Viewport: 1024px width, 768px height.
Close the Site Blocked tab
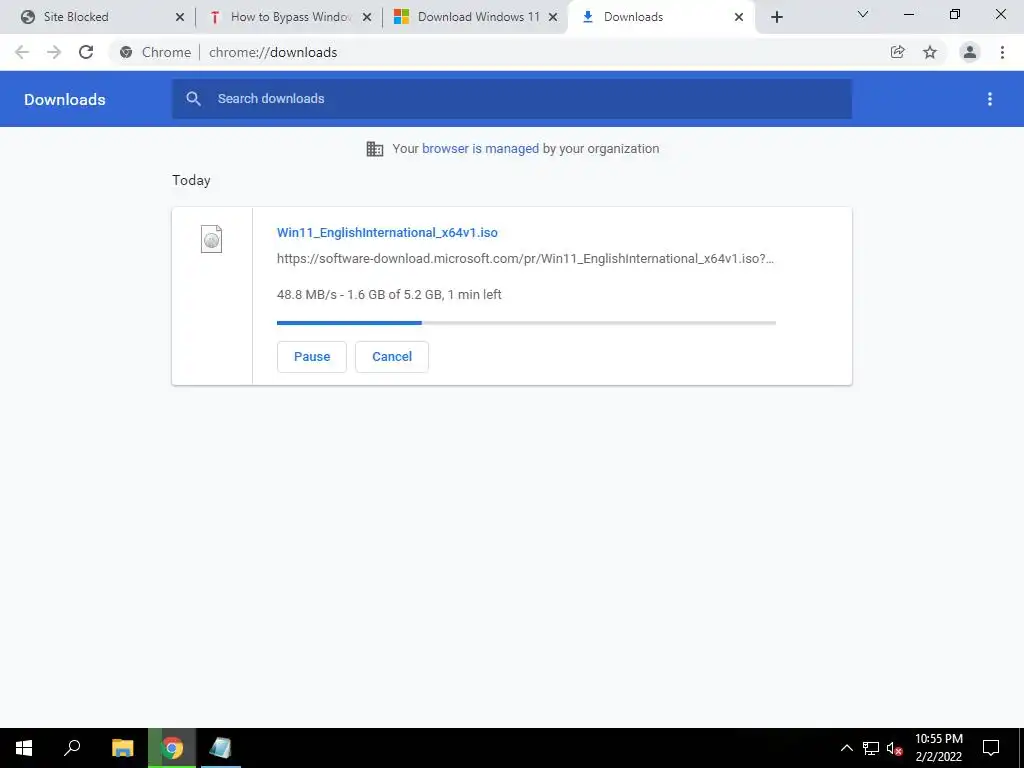[180, 17]
